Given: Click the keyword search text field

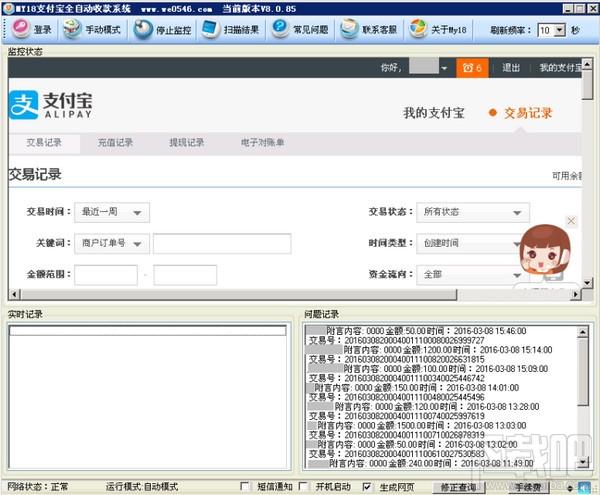Looking at the screenshot, I should [x=222, y=243].
